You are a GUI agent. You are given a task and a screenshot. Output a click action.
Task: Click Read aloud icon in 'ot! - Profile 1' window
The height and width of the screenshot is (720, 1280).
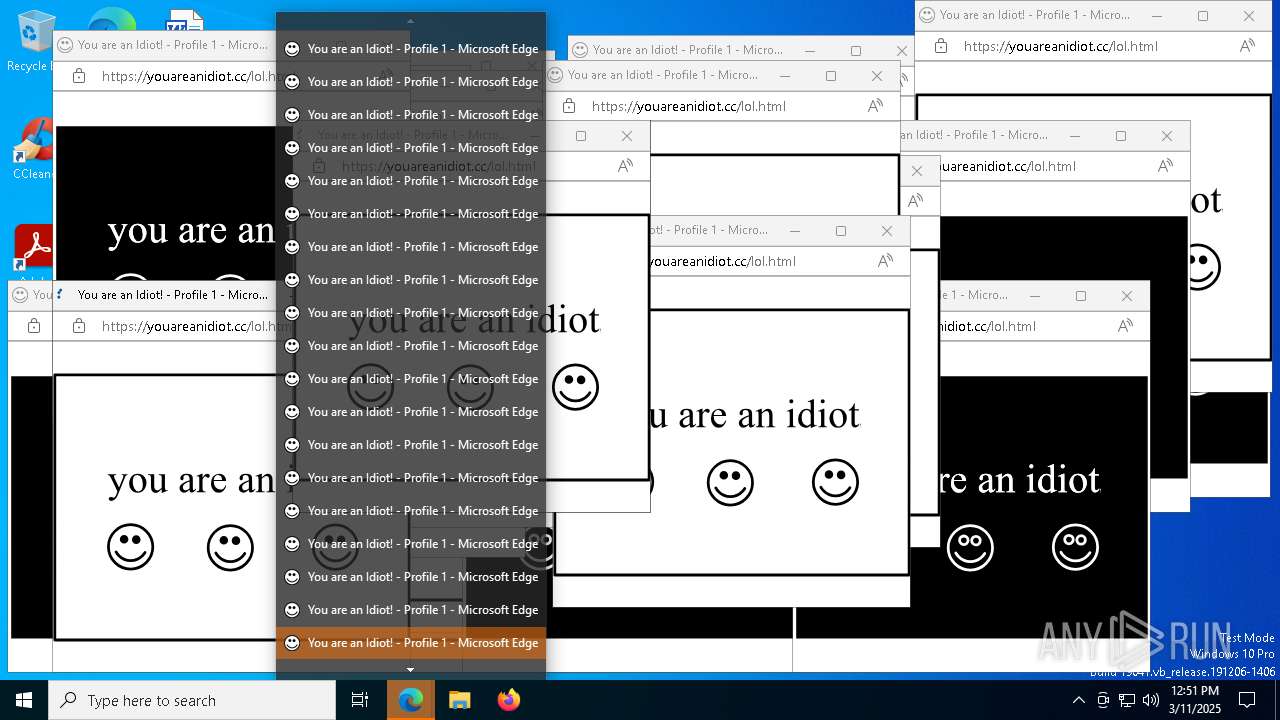pos(885,261)
